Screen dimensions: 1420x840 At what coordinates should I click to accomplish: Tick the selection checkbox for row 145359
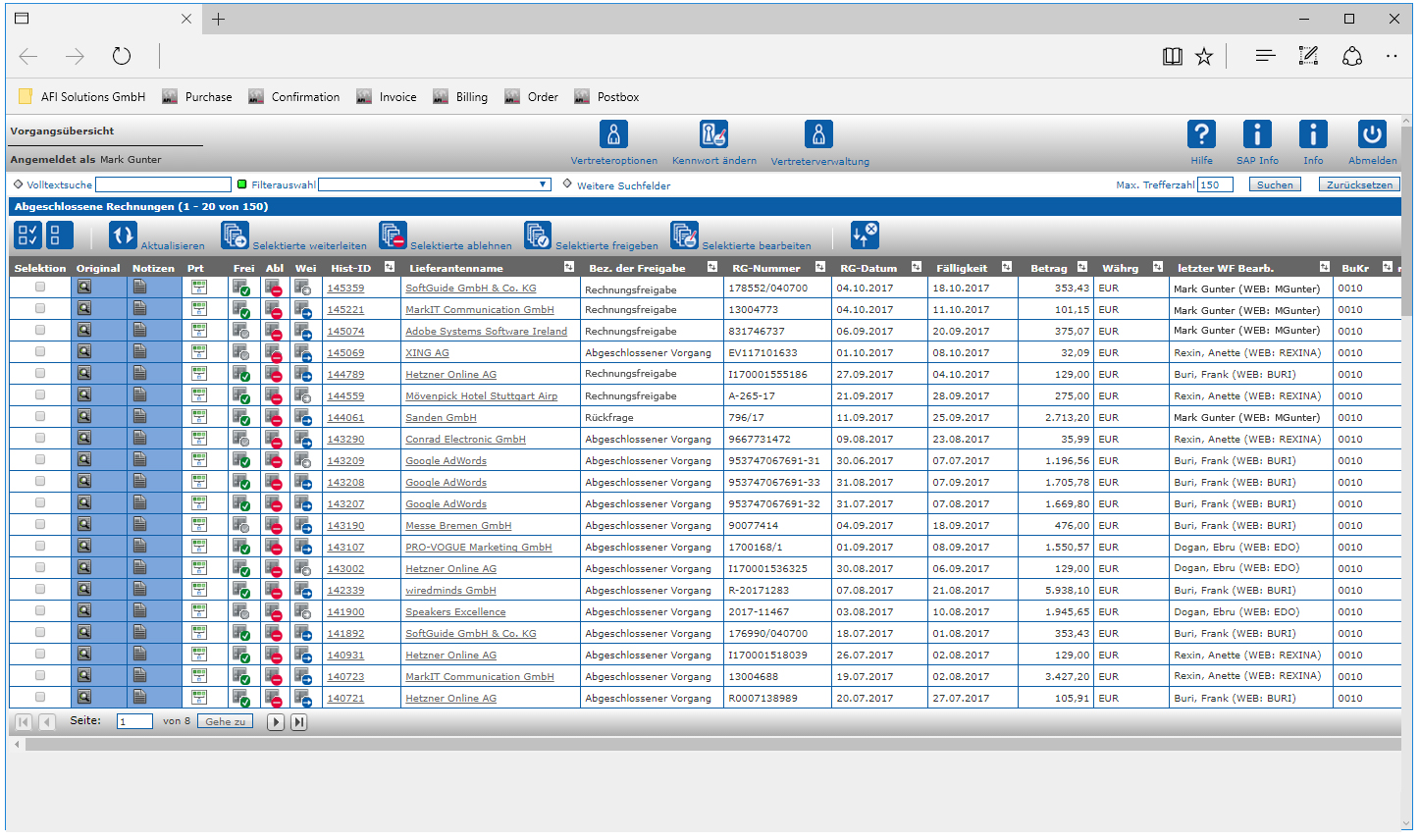click(40, 288)
